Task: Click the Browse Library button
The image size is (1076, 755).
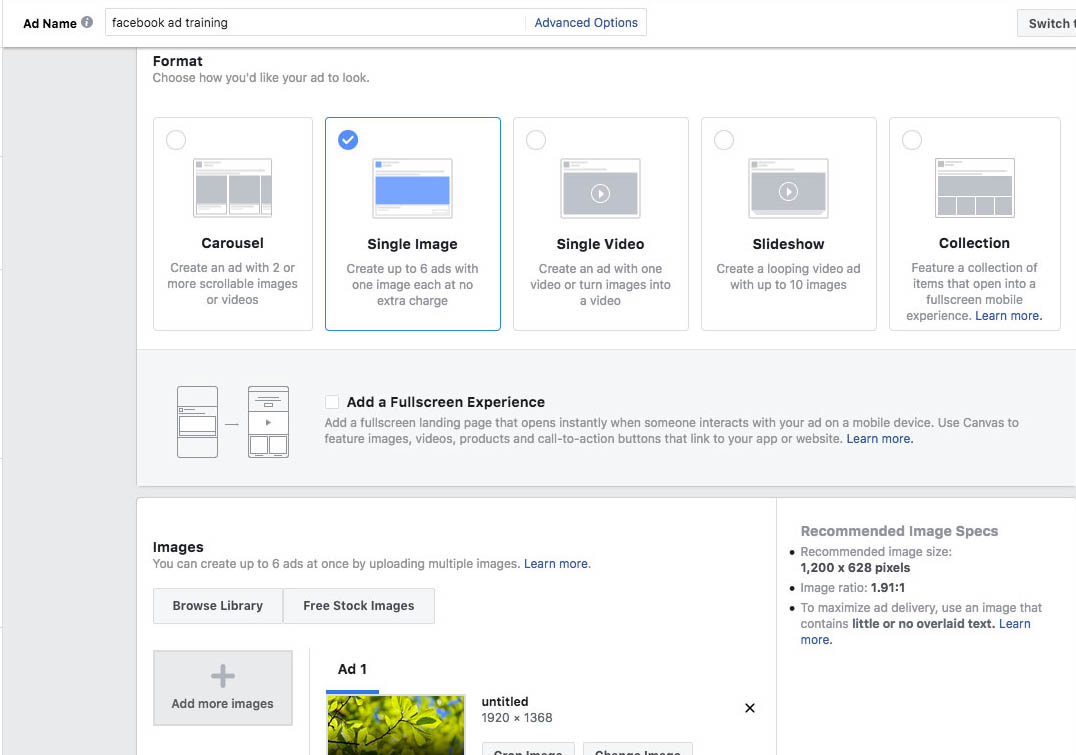Action: click(x=217, y=606)
